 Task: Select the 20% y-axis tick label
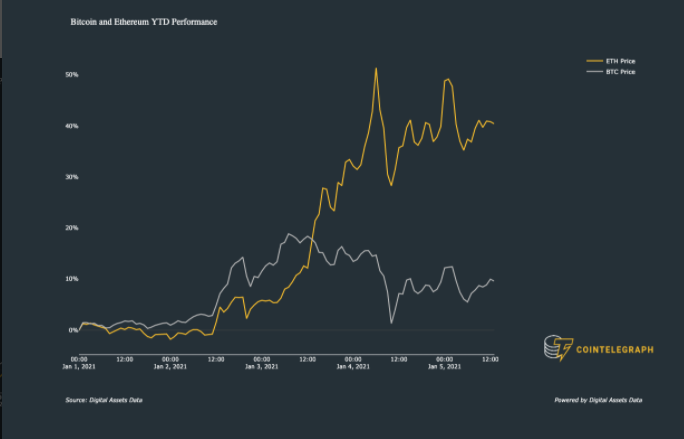coord(72,228)
